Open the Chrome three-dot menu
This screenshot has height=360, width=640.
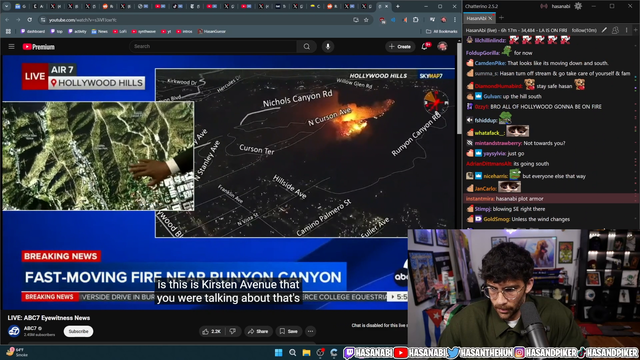pos(455,20)
